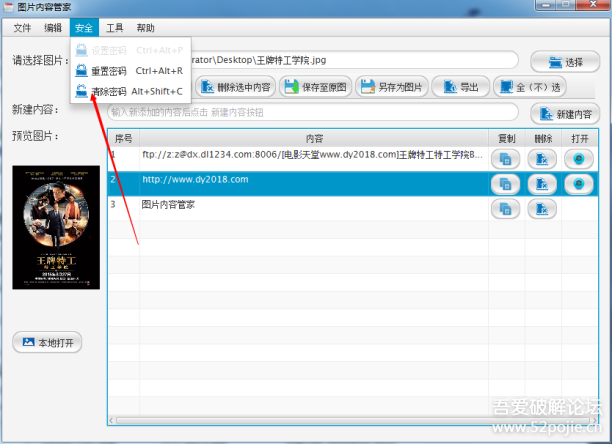
Task: Delete icon for http://www.dy2018.com row
Action: [542, 184]
